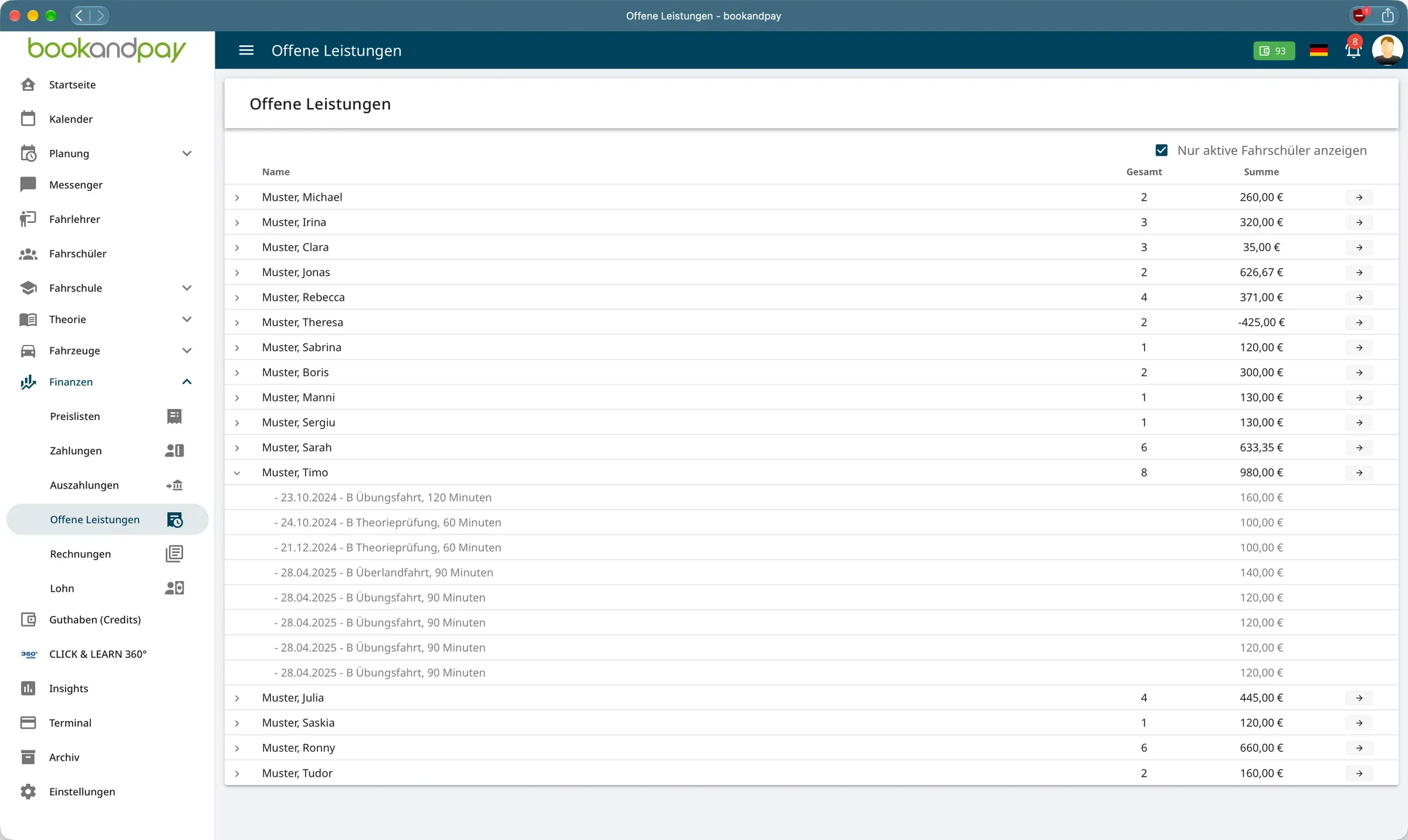Click the bookandpay logo
Image resolution: width=1408 pixels, height=840 pixels.
click(x=107, y=50)
